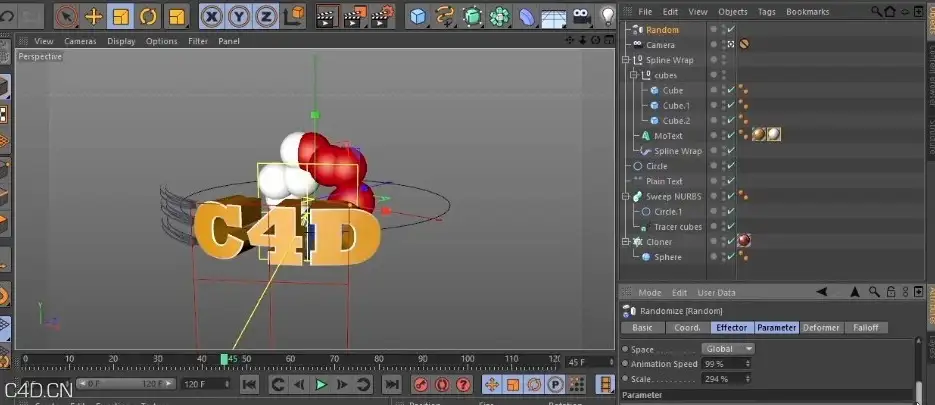Toggle the green enable check of Random
Screen dimensions: 935x405
tap(731, 29)
